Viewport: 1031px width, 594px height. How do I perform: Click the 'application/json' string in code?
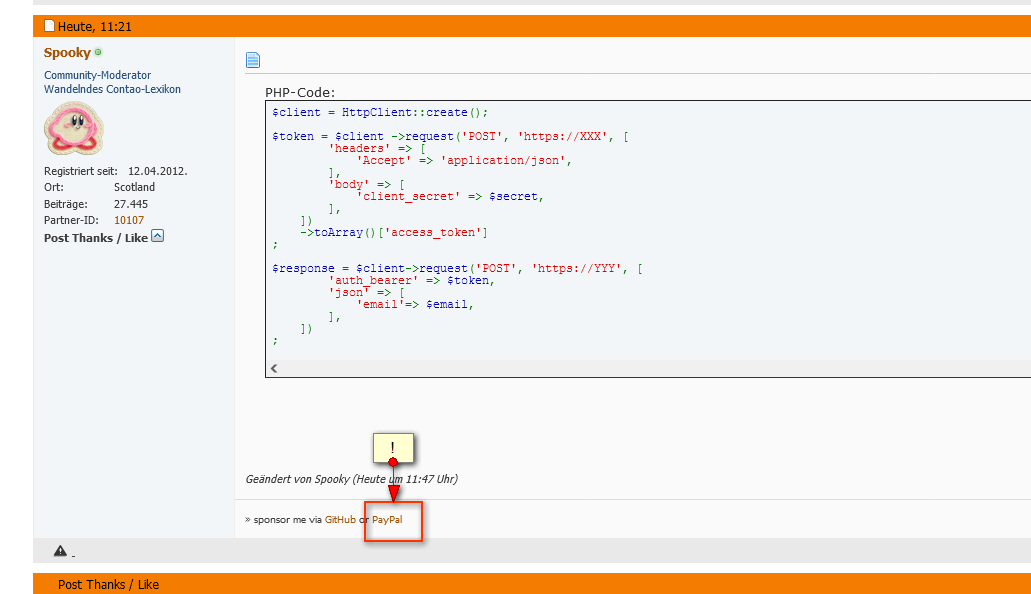(x=503, y=161)
